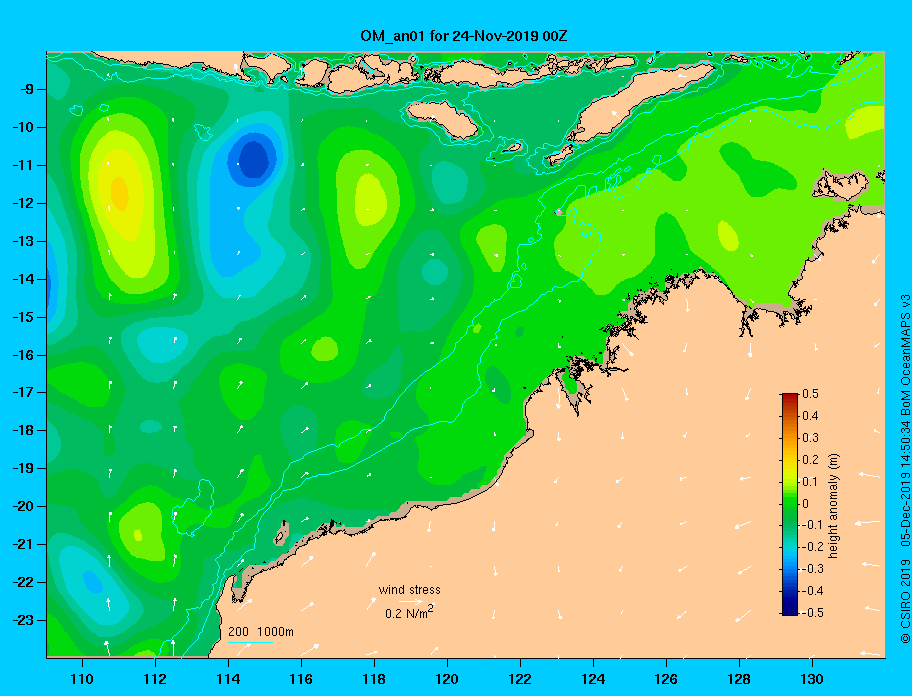
Task: Click the 0.2 value on the color scale
Action: coord(810,459)
